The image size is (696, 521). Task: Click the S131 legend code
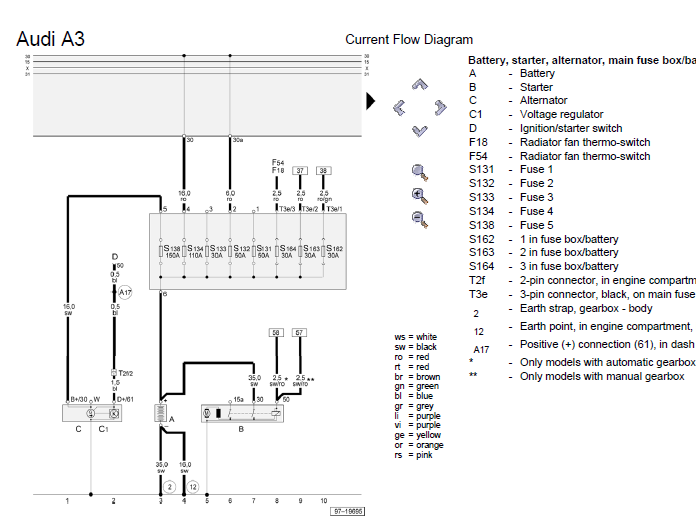click(x=481, y=169)
